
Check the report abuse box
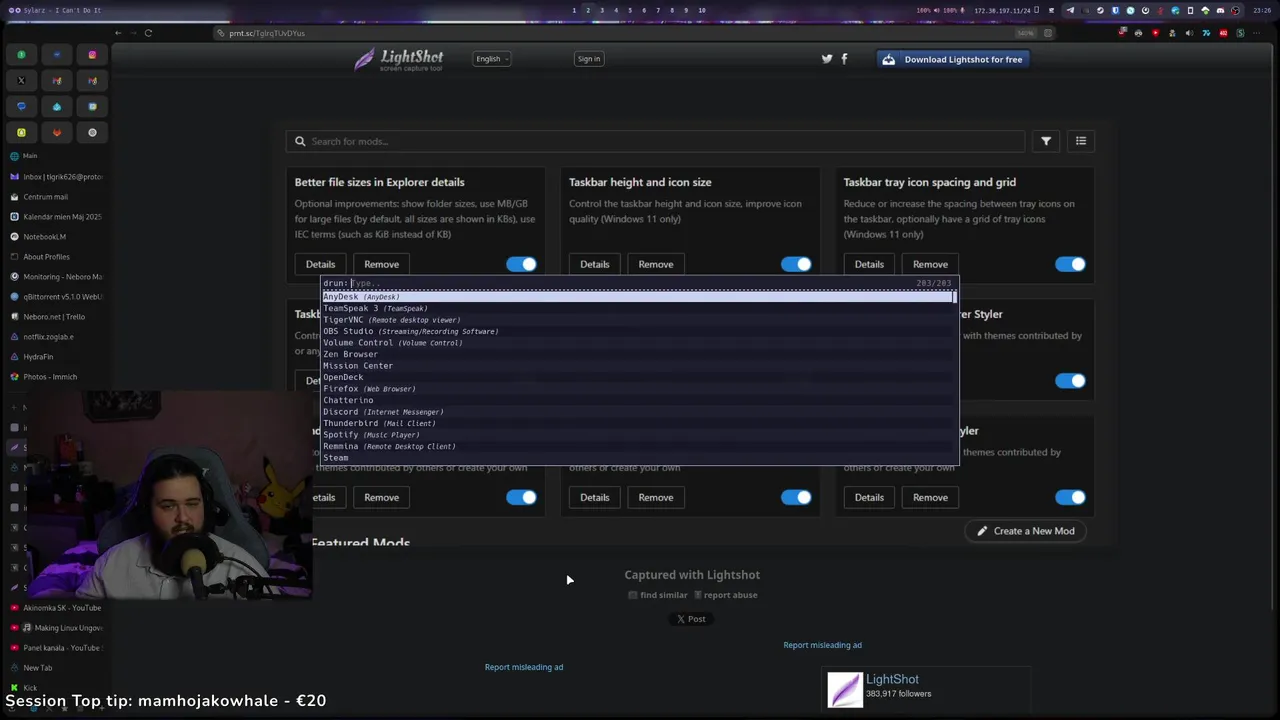pos(698,595)
